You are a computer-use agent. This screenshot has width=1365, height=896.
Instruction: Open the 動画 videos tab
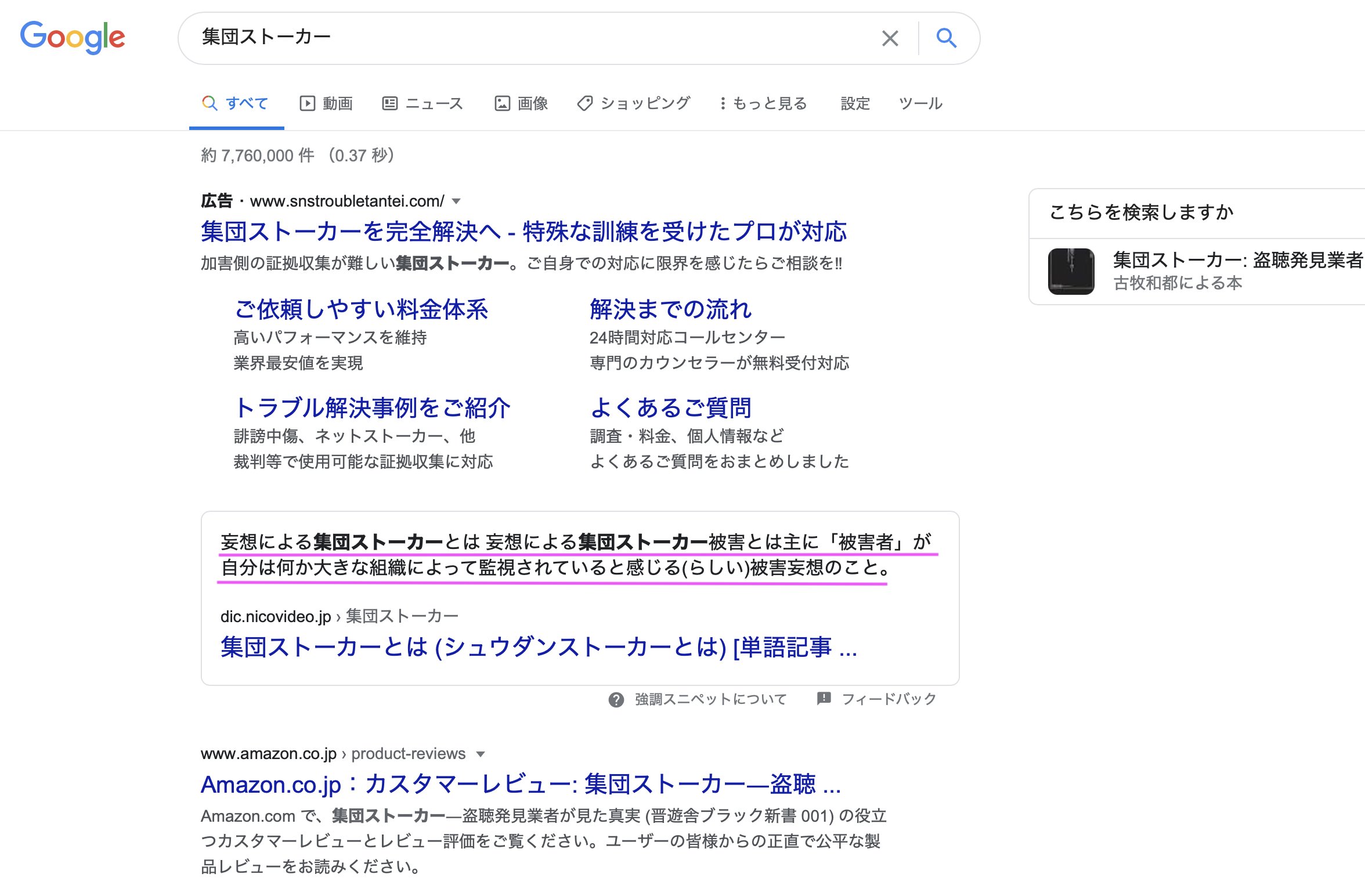[x=326, y=103]
